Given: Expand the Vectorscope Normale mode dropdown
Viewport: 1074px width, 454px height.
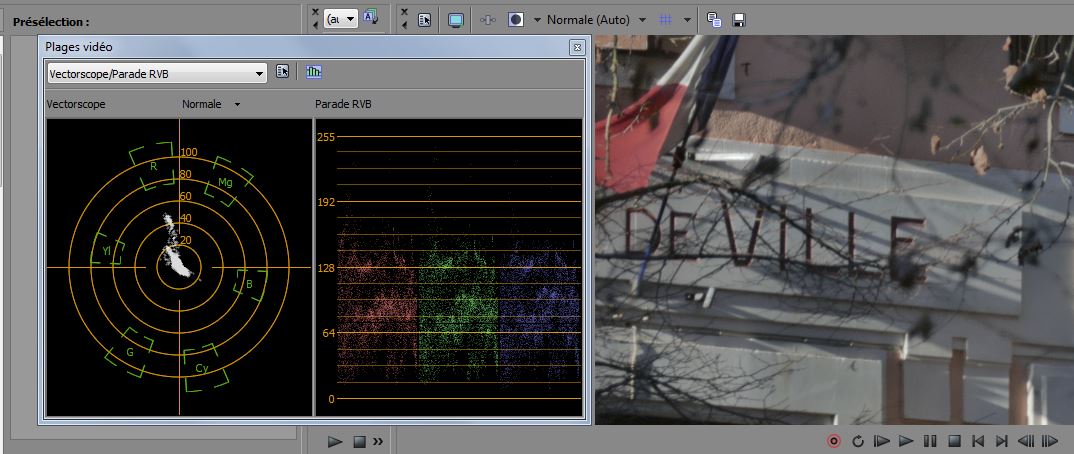Looking at the screenshot, I should tap(237, 105).
